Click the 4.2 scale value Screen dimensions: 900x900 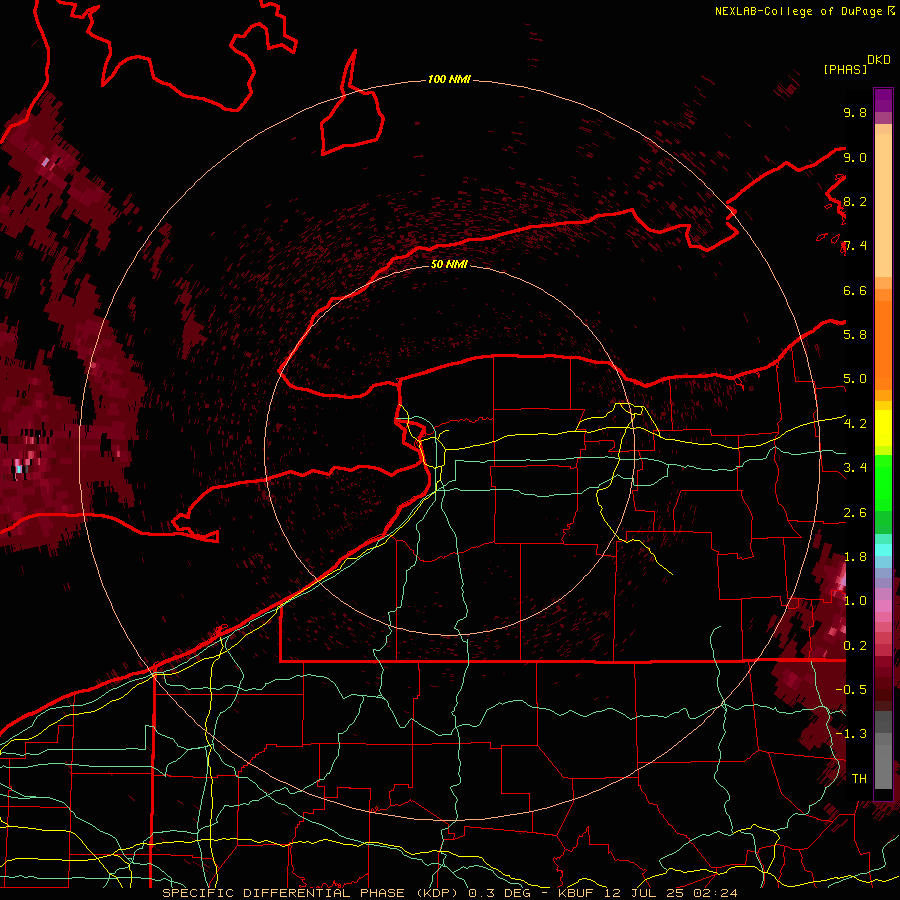(855, 423)
